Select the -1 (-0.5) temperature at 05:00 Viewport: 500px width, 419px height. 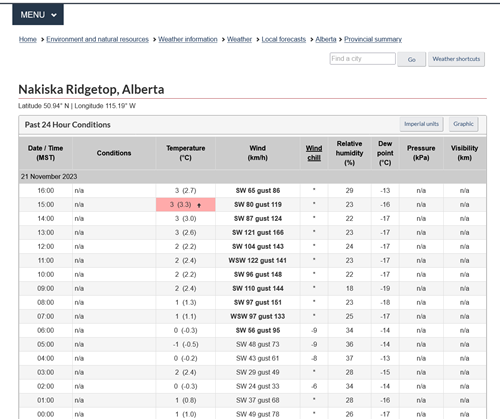(186, 345)
